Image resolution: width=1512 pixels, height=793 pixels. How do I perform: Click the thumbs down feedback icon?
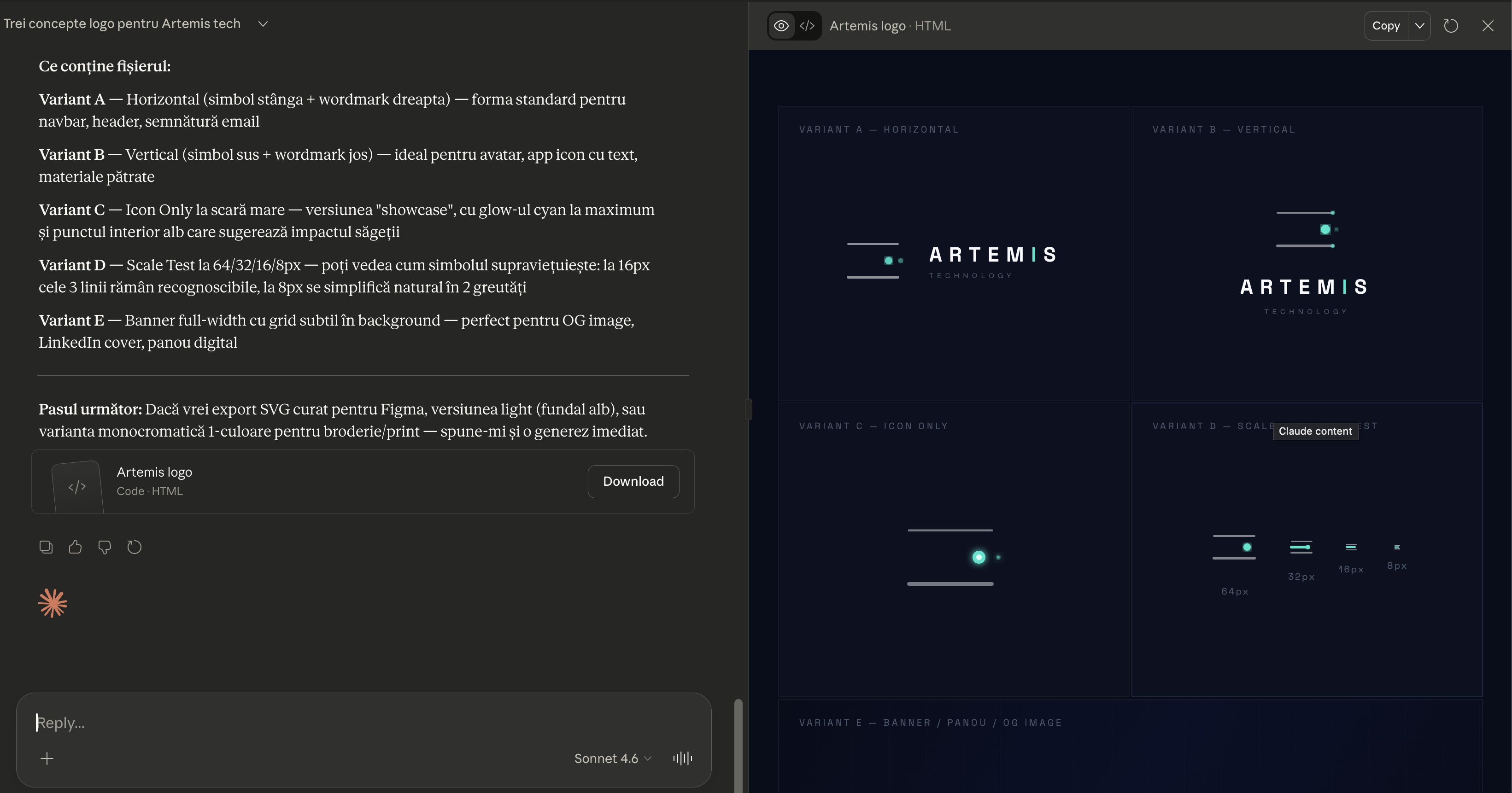[x=105, y=547]
